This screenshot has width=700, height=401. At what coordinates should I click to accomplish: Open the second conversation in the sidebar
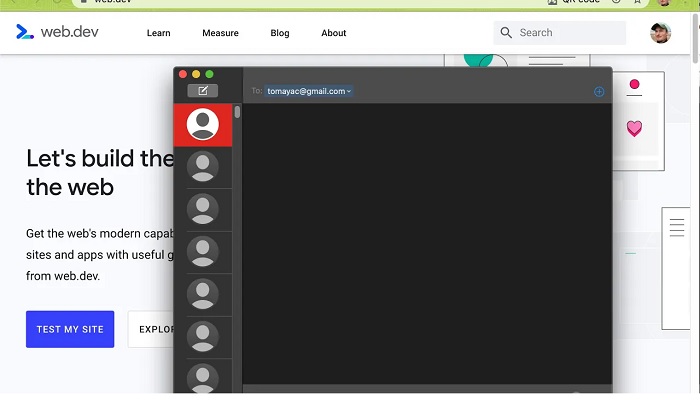(x=203, y=167)
